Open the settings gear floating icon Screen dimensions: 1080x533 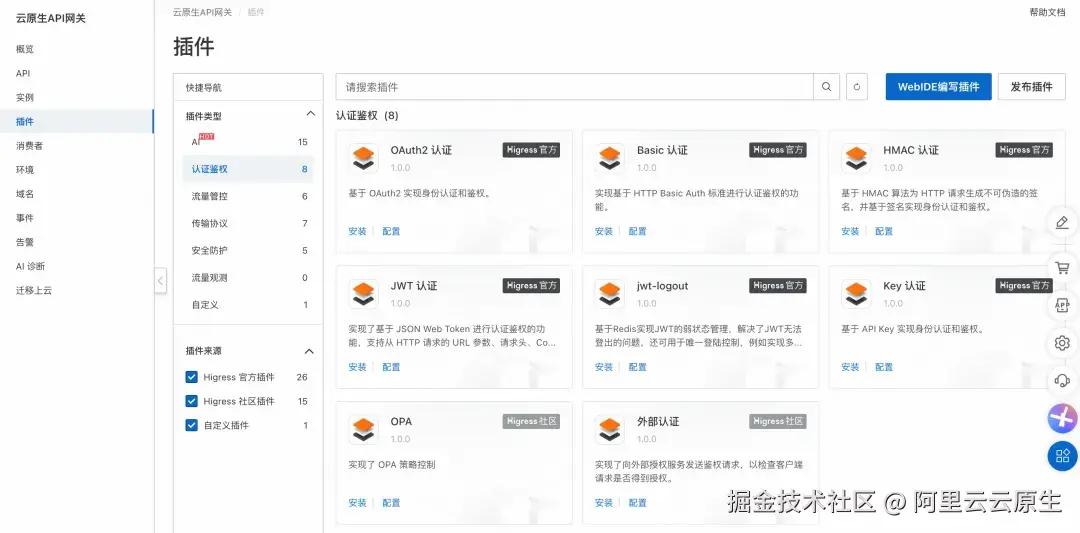1062,342
